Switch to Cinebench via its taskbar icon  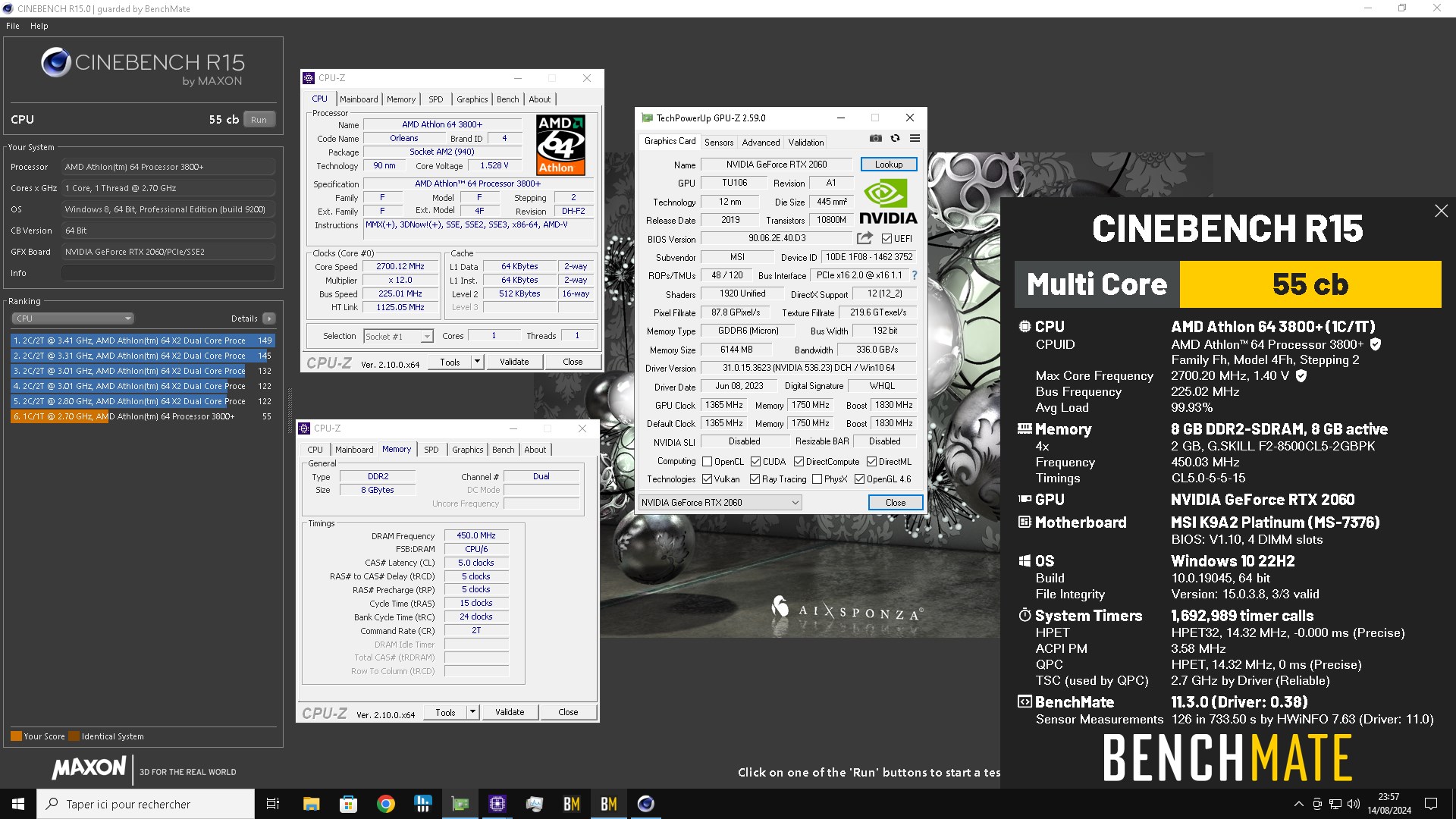coord(646,804)
